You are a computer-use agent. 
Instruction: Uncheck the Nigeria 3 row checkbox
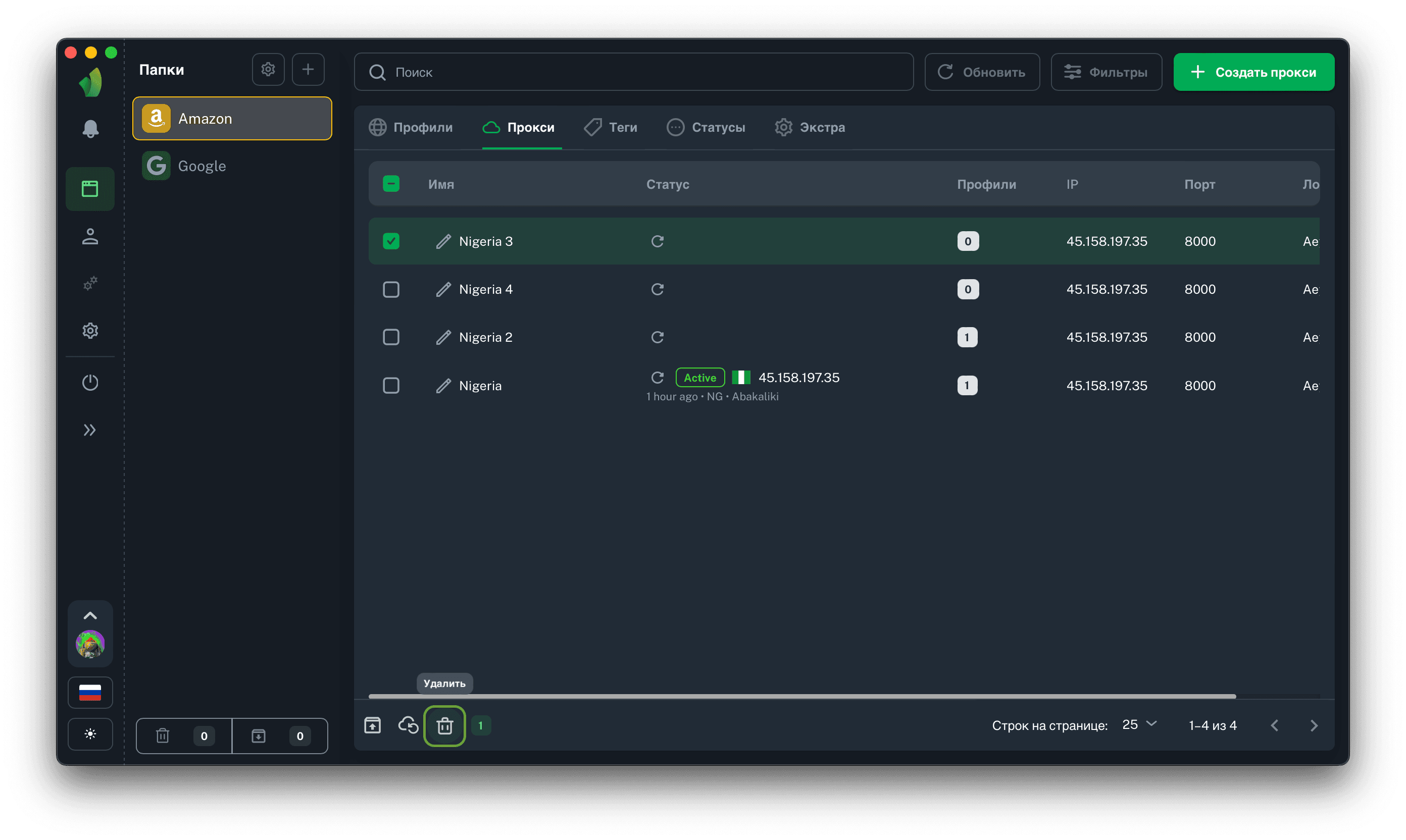pyautogui.click(x=391, y=241)
